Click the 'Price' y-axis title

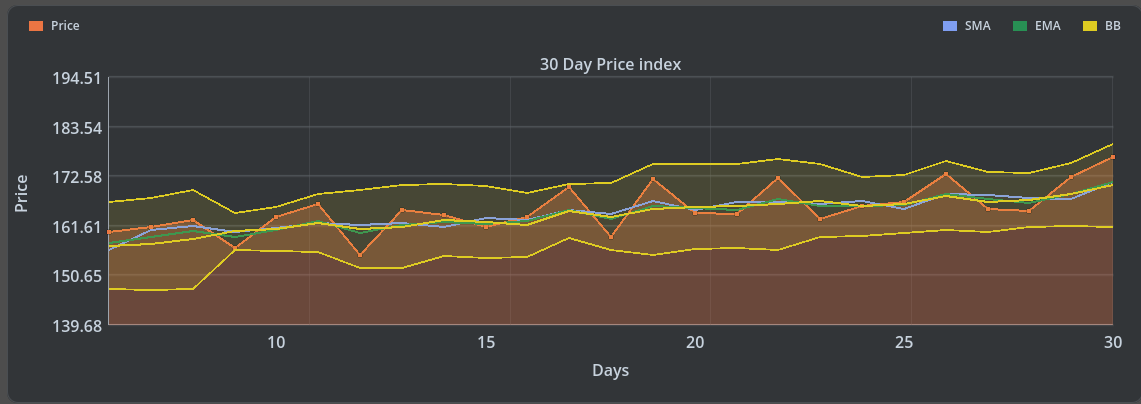22,192
